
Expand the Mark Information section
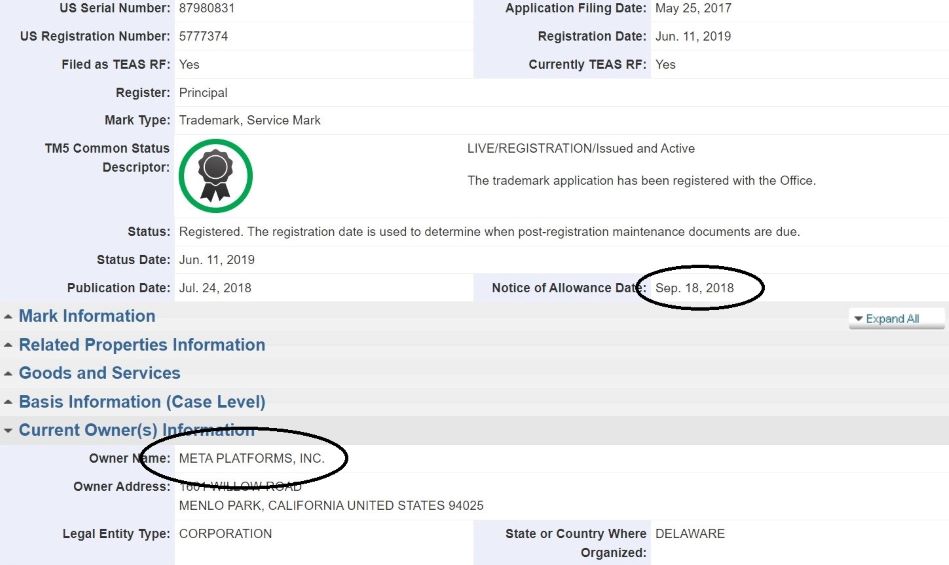[87, 316]
